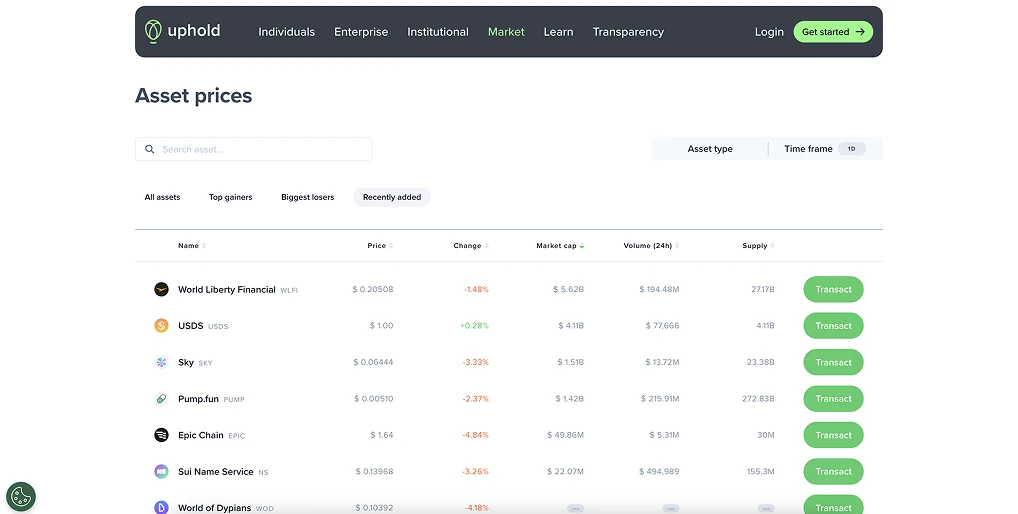Click the World Liberty Financial name
Viewport: 1018px width, 514px height.
[227, 289]
